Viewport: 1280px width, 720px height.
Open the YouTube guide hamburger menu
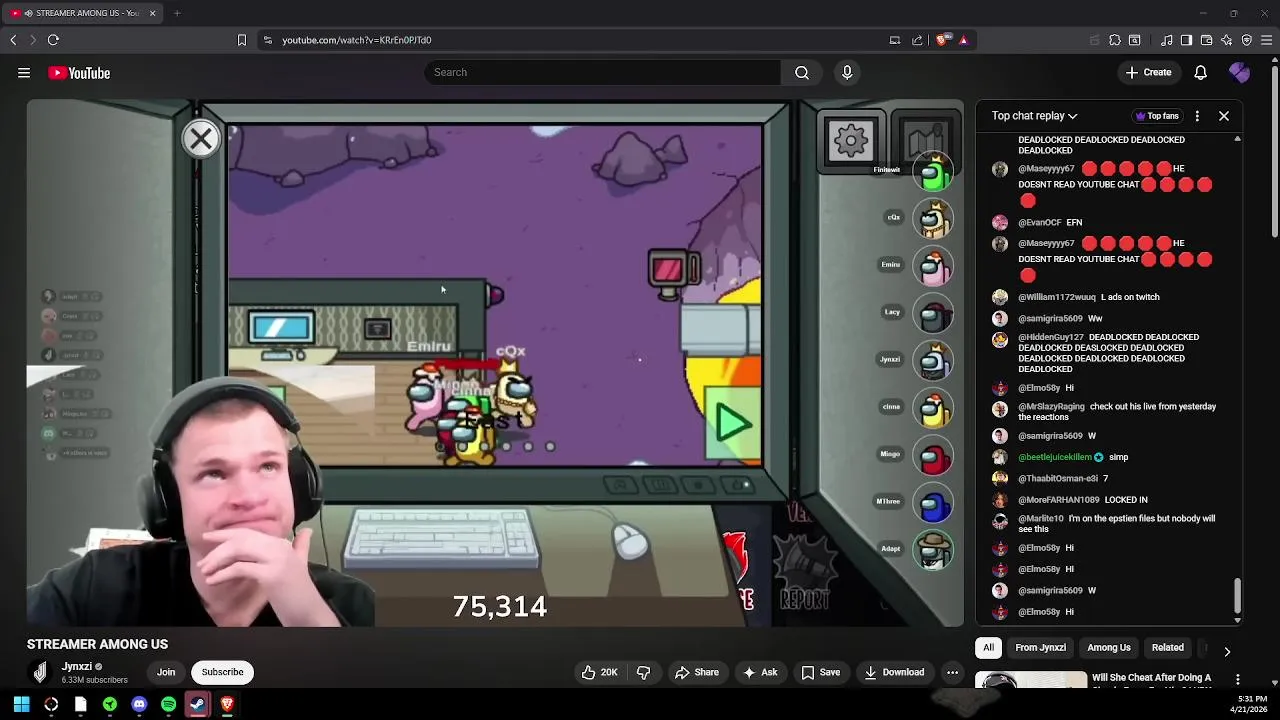(x=24, y=72)
